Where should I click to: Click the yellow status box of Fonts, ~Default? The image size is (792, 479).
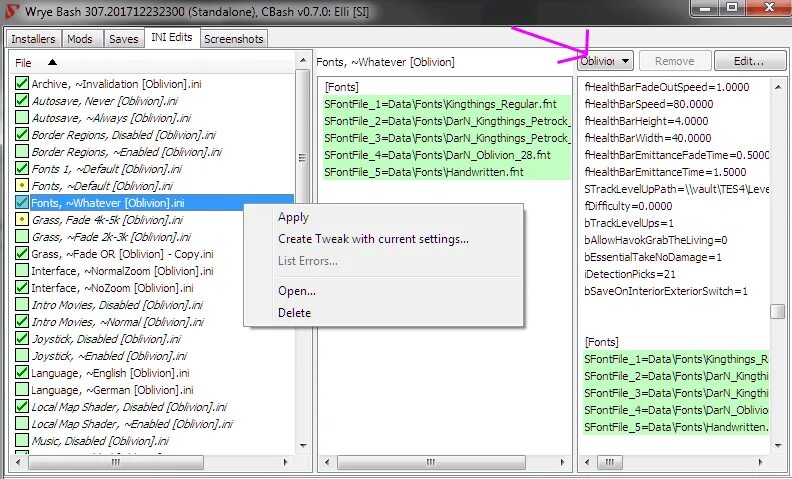point(22,185)
